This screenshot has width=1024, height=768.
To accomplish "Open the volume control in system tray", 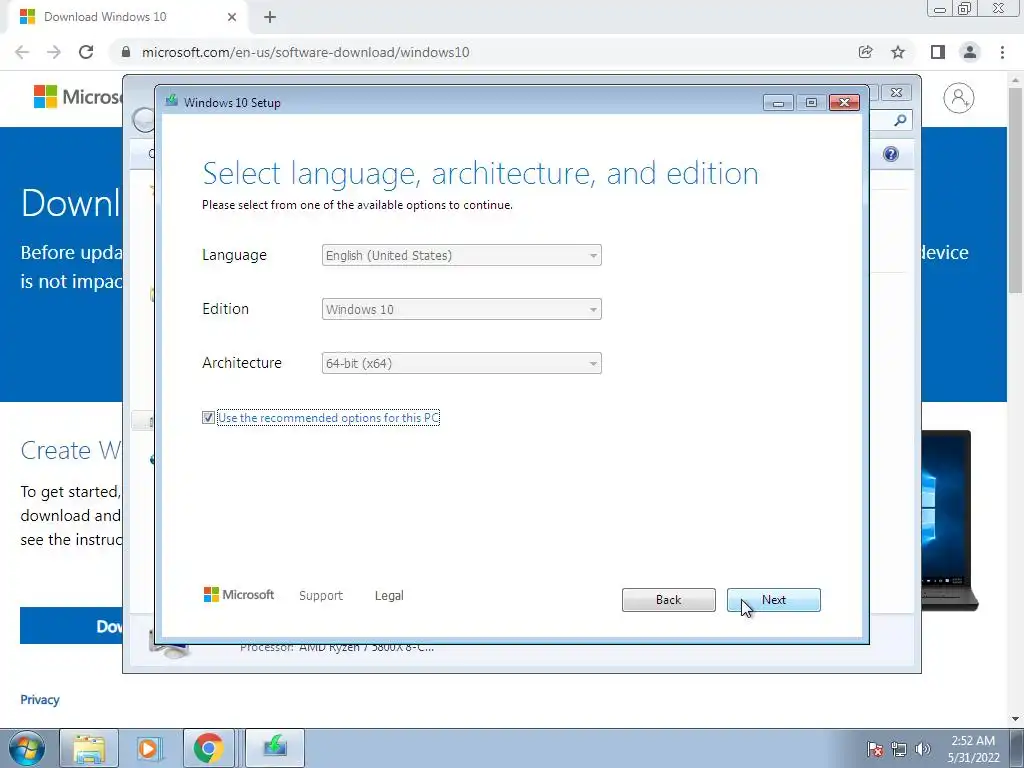I will tap(923, 749).
